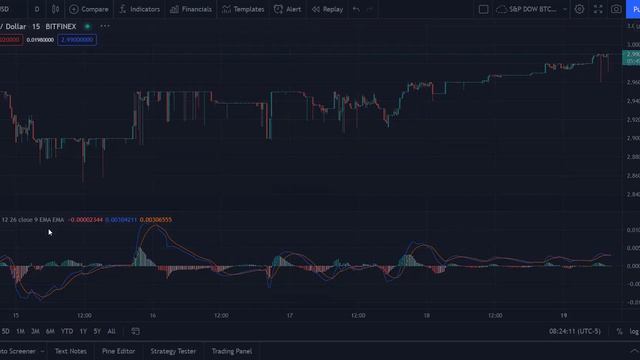Toggle percent scale mode
This screenshot has width=640, height=360.
[619, 331]
